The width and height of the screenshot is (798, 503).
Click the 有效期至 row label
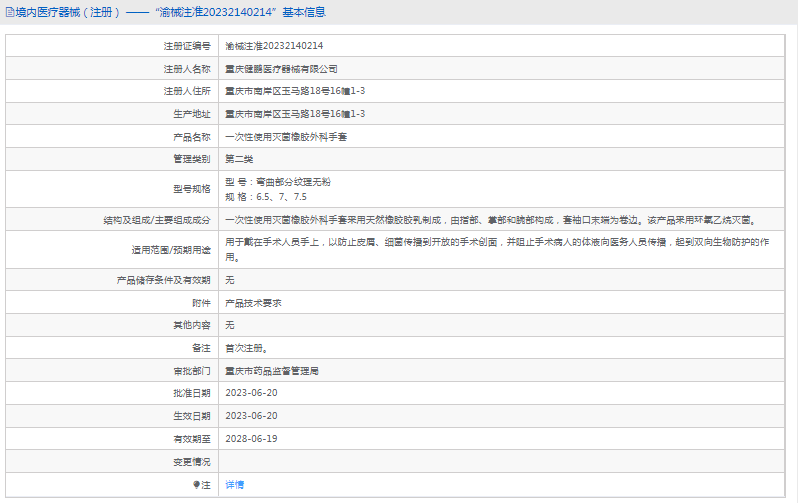[191, 439]
